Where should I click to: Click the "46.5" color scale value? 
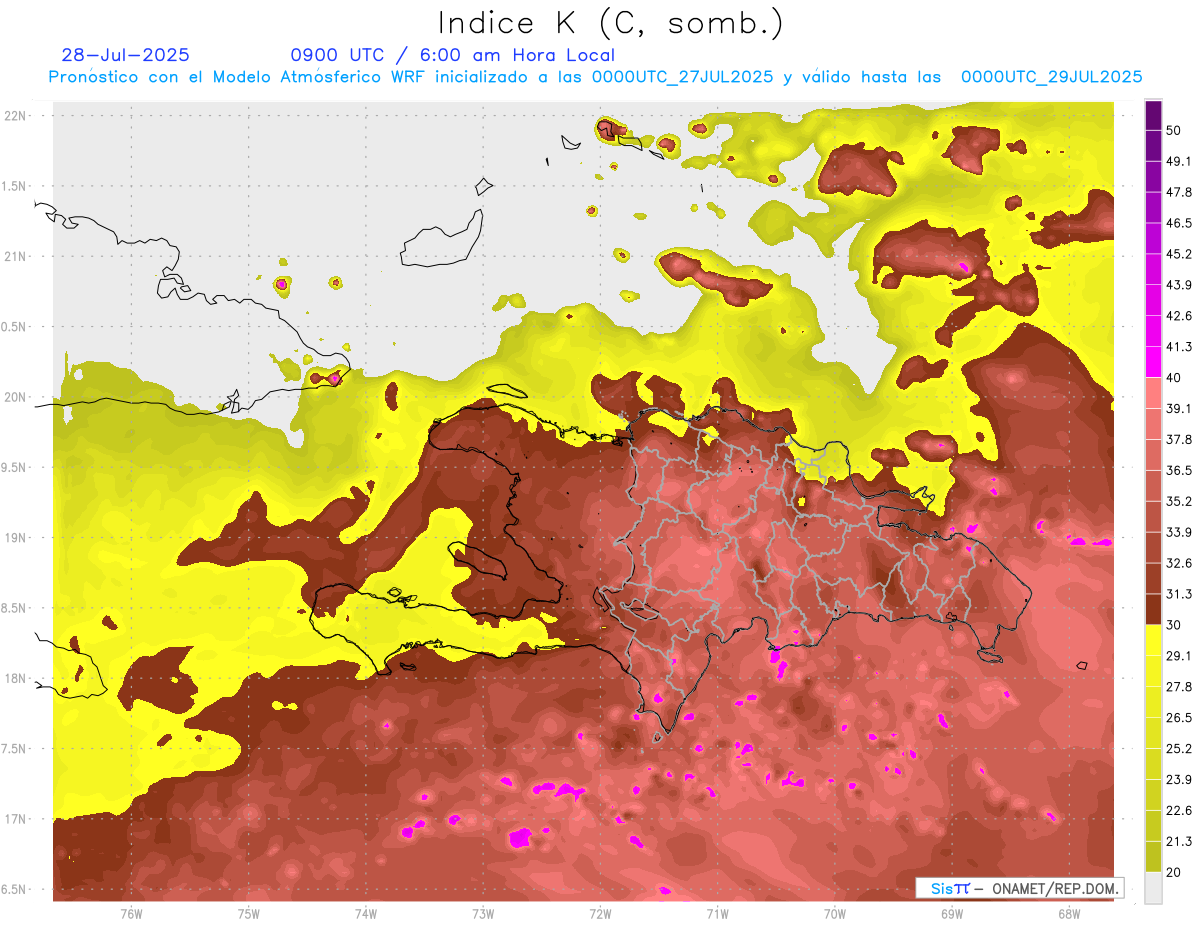pos(1179,223)
